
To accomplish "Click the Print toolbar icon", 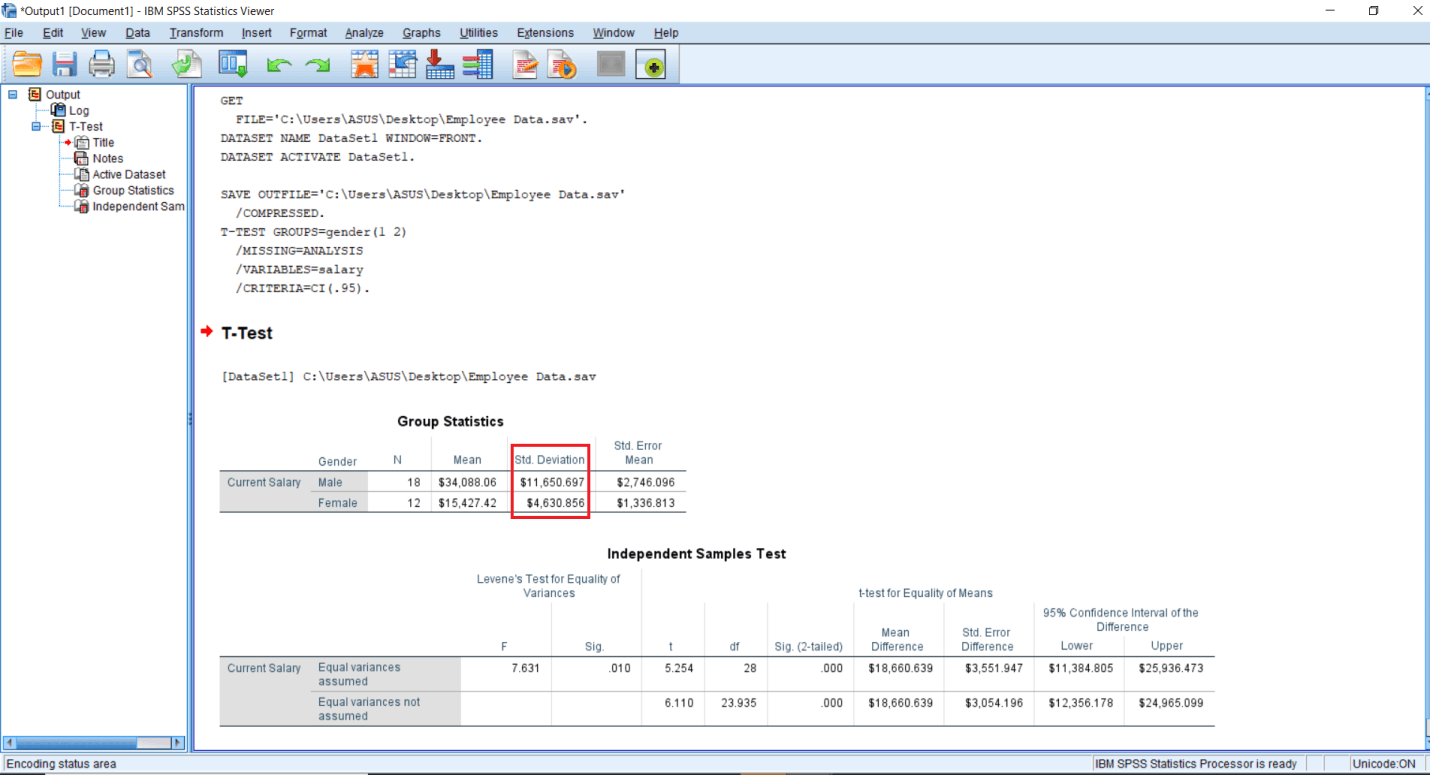I will [102, 66].
